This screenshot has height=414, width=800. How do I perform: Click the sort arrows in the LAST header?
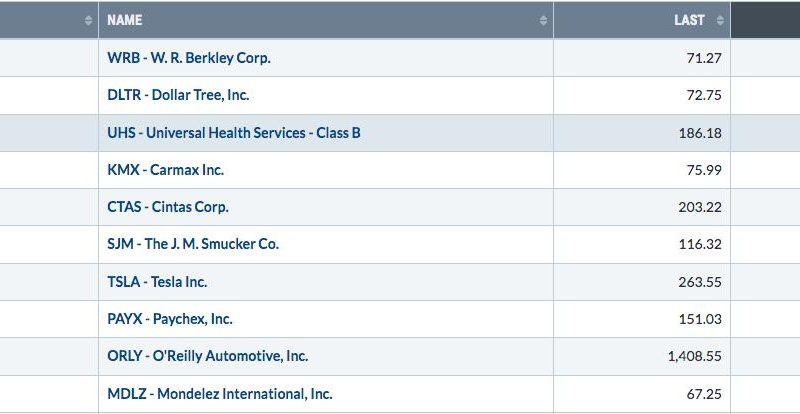[720, 20]
